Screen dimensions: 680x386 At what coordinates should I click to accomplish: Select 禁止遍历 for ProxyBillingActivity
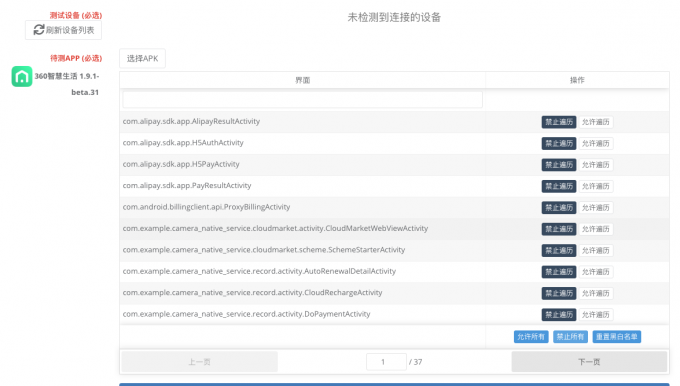(559, 207)
